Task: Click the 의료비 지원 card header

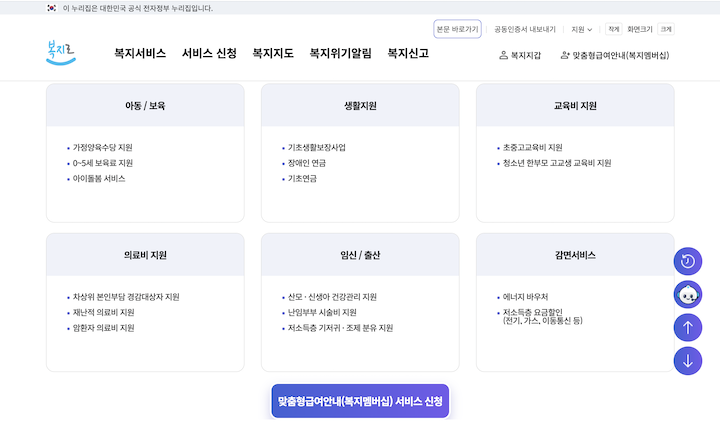Action: [145, 255]
